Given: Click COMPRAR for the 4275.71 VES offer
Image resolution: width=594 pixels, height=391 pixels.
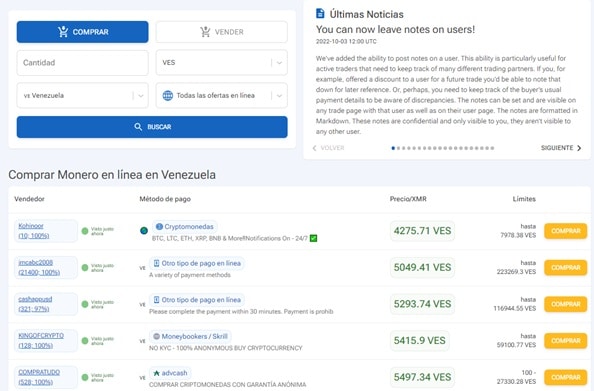Looking at the screenshot, I should point(566,231).
